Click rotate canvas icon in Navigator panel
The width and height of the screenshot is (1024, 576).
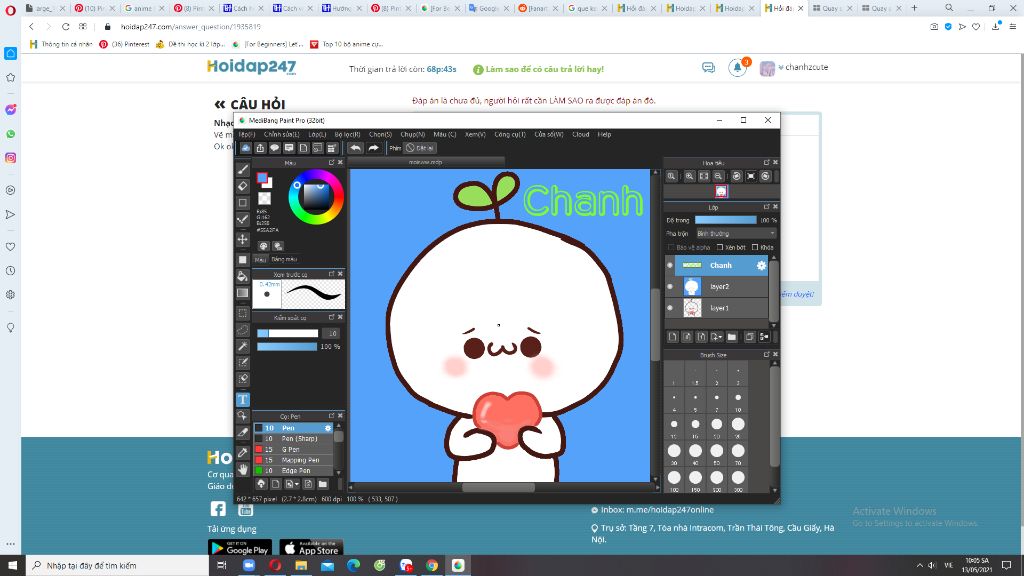pyautogui.click(x=737, y=176)
